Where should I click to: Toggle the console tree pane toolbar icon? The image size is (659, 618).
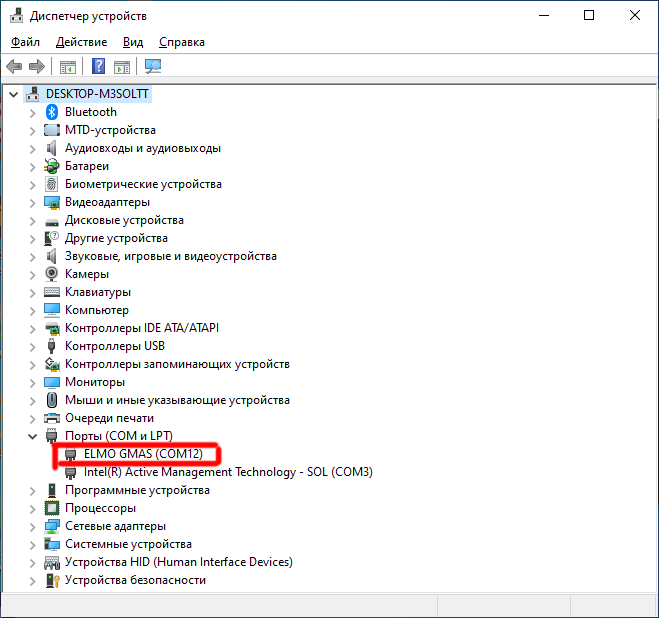pos(68,66)
